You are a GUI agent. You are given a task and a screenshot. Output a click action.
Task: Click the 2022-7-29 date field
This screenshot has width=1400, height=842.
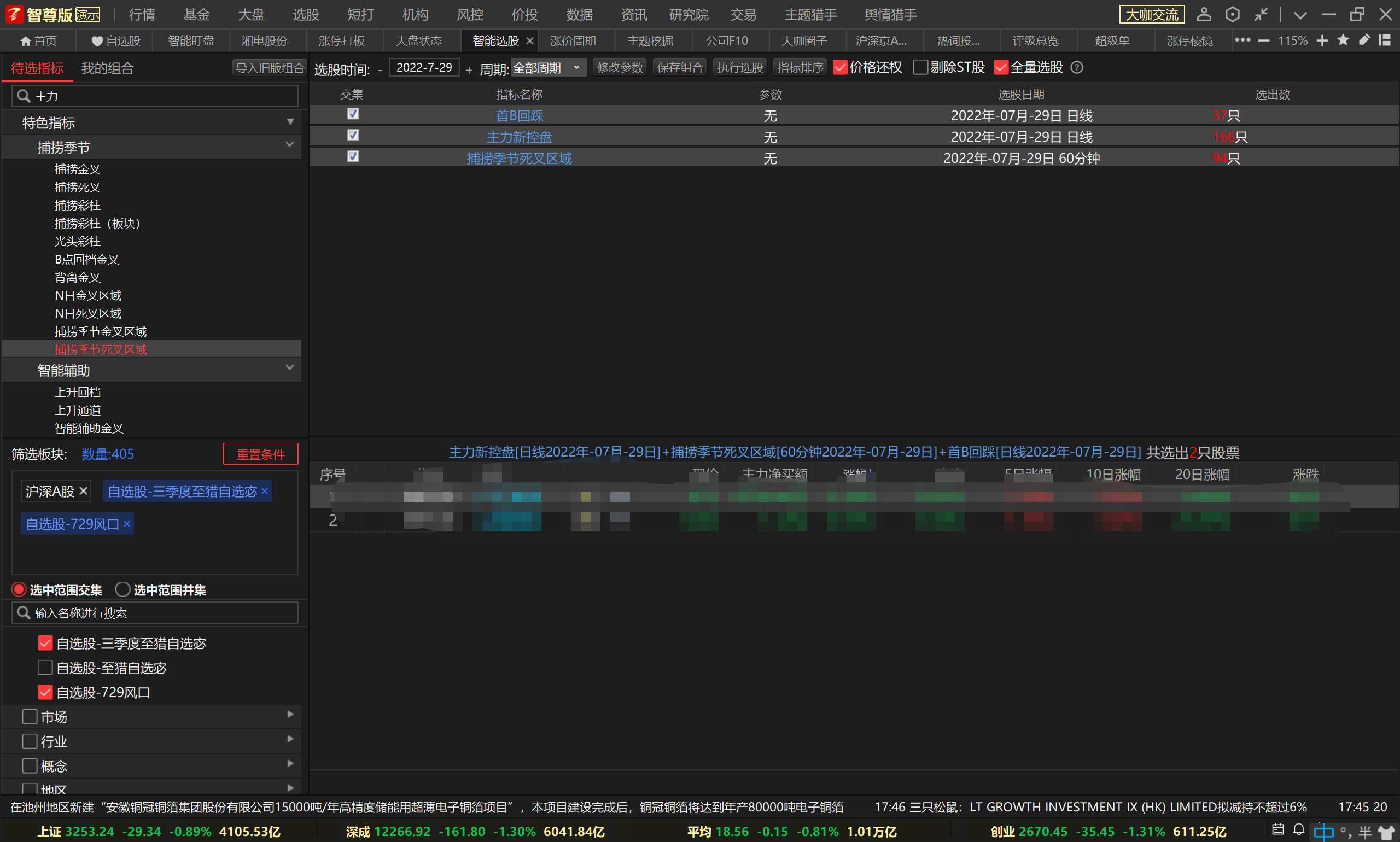[424, 67]
